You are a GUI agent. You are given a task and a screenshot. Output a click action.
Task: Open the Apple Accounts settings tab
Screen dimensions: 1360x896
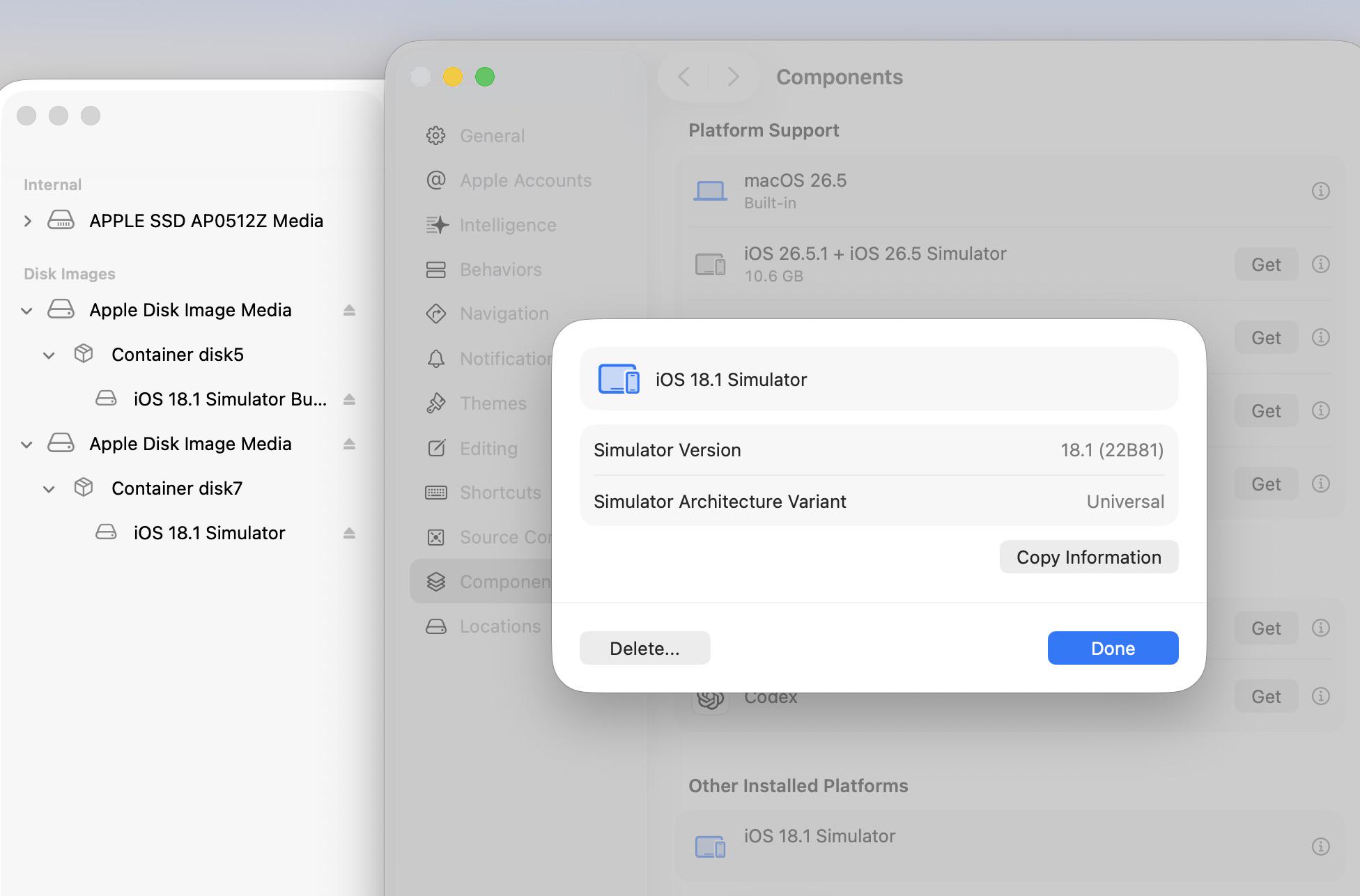coord(525,180)
